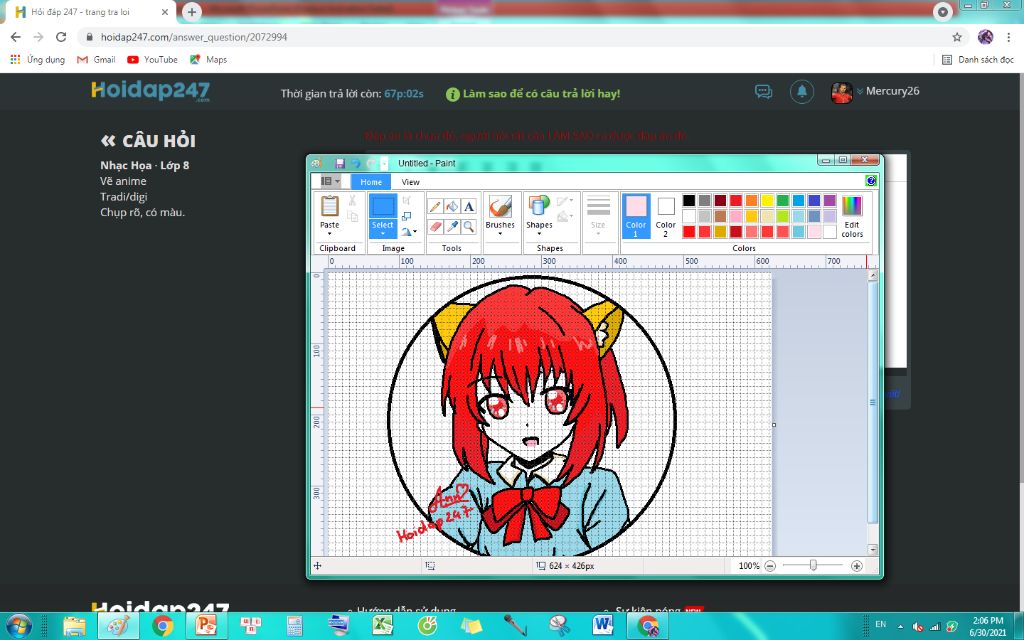Open the notification bell on Hoidap247
1024x640 pixels.
coord(802,91)
